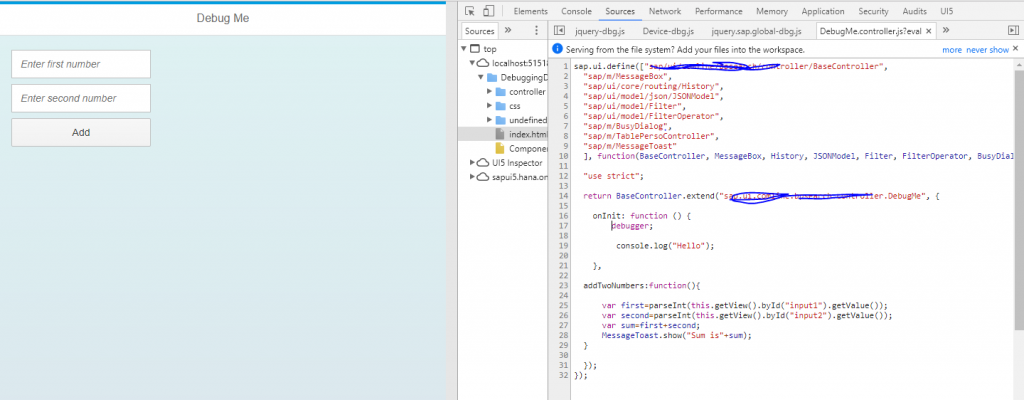Image resolution: width=1024 pixels, height=400 pixels.
Task: Click the yellow Component file icon
Action: [500, 148]
